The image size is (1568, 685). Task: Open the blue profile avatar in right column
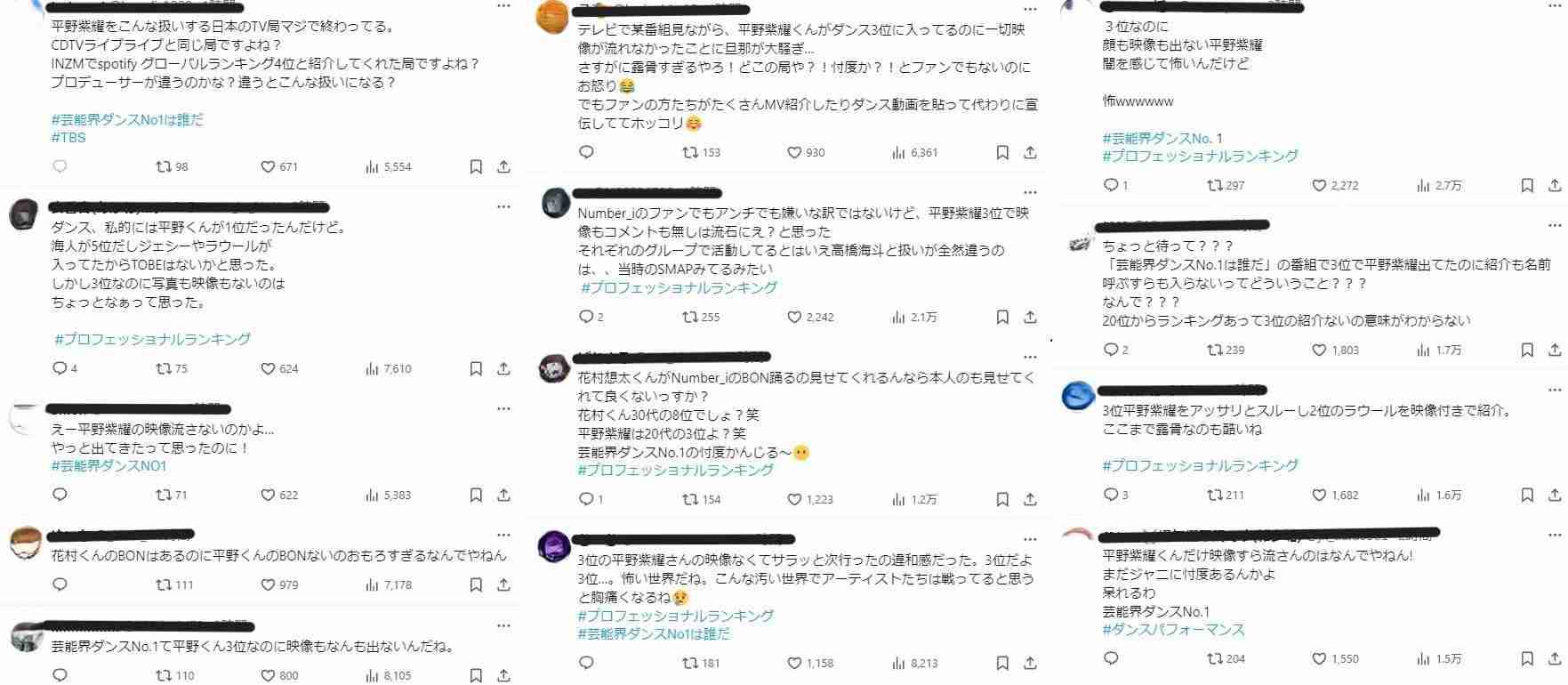(1078, 395)
